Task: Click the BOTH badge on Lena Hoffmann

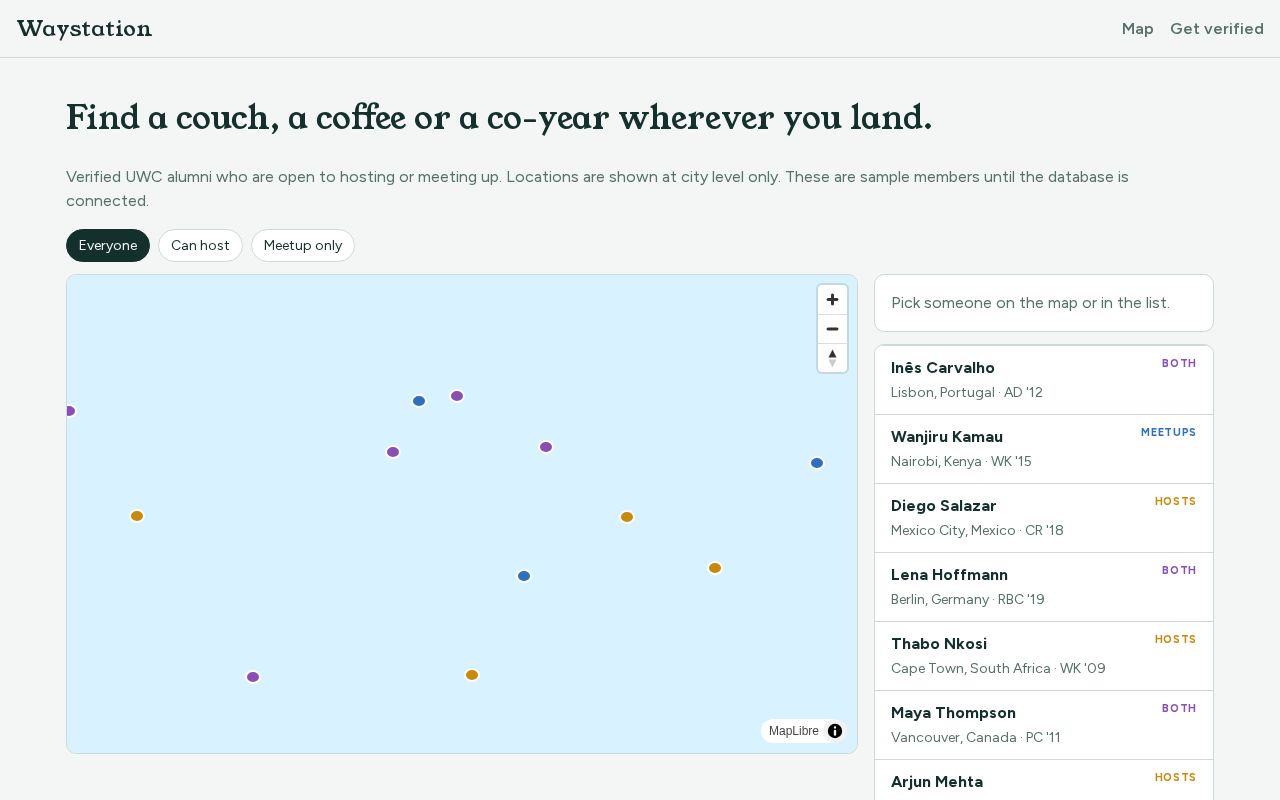Action: (1179, 571)
